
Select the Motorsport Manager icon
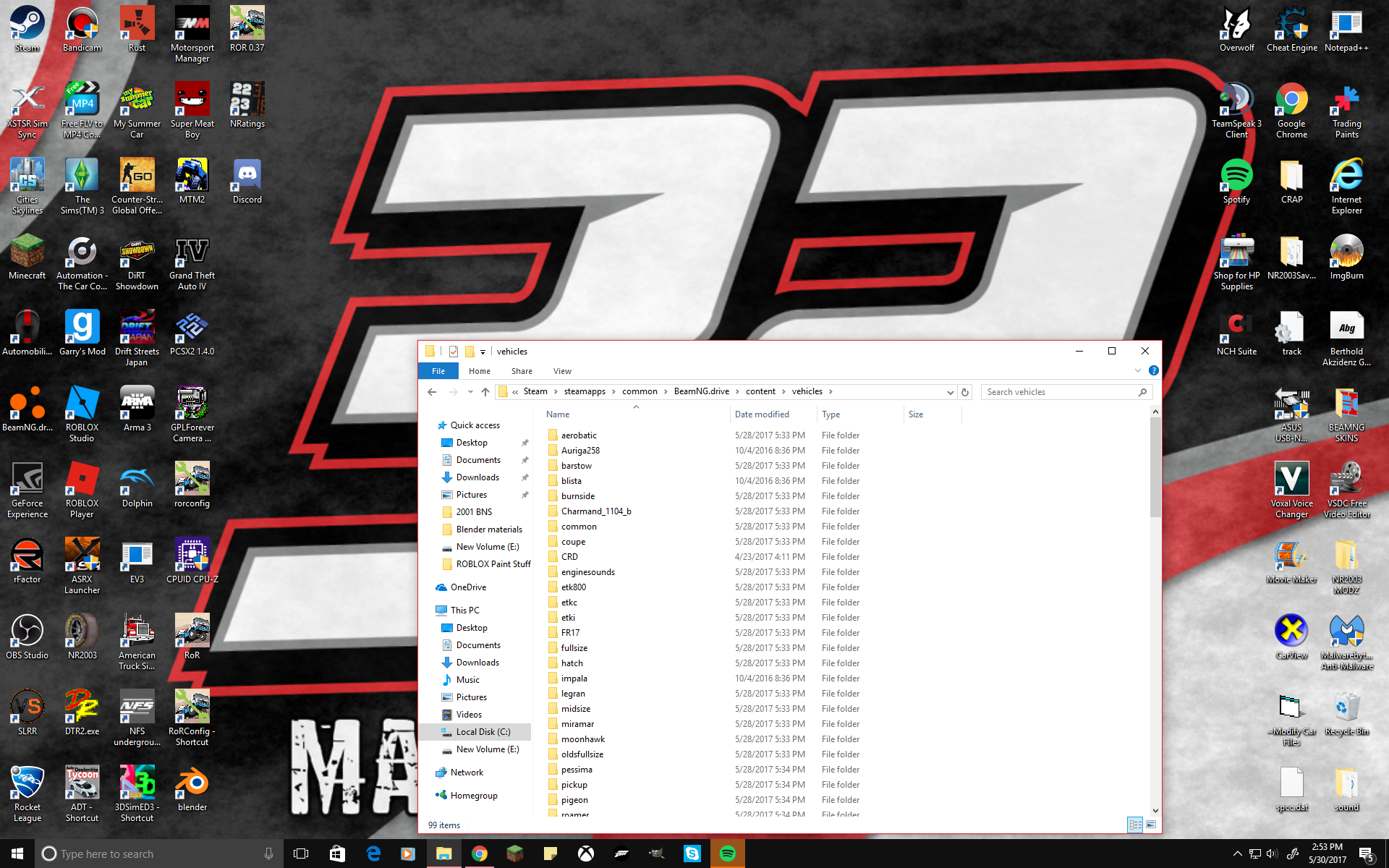192,35
